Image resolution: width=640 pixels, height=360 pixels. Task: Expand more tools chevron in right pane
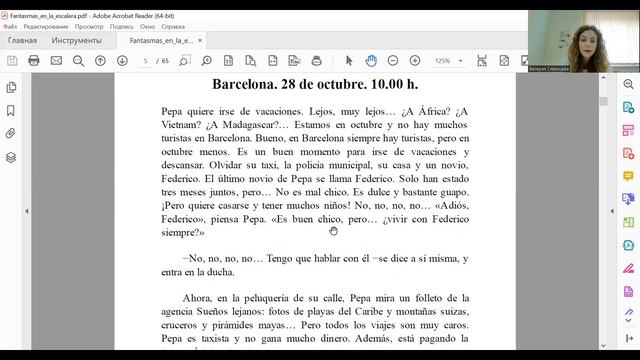pos(629,321)
